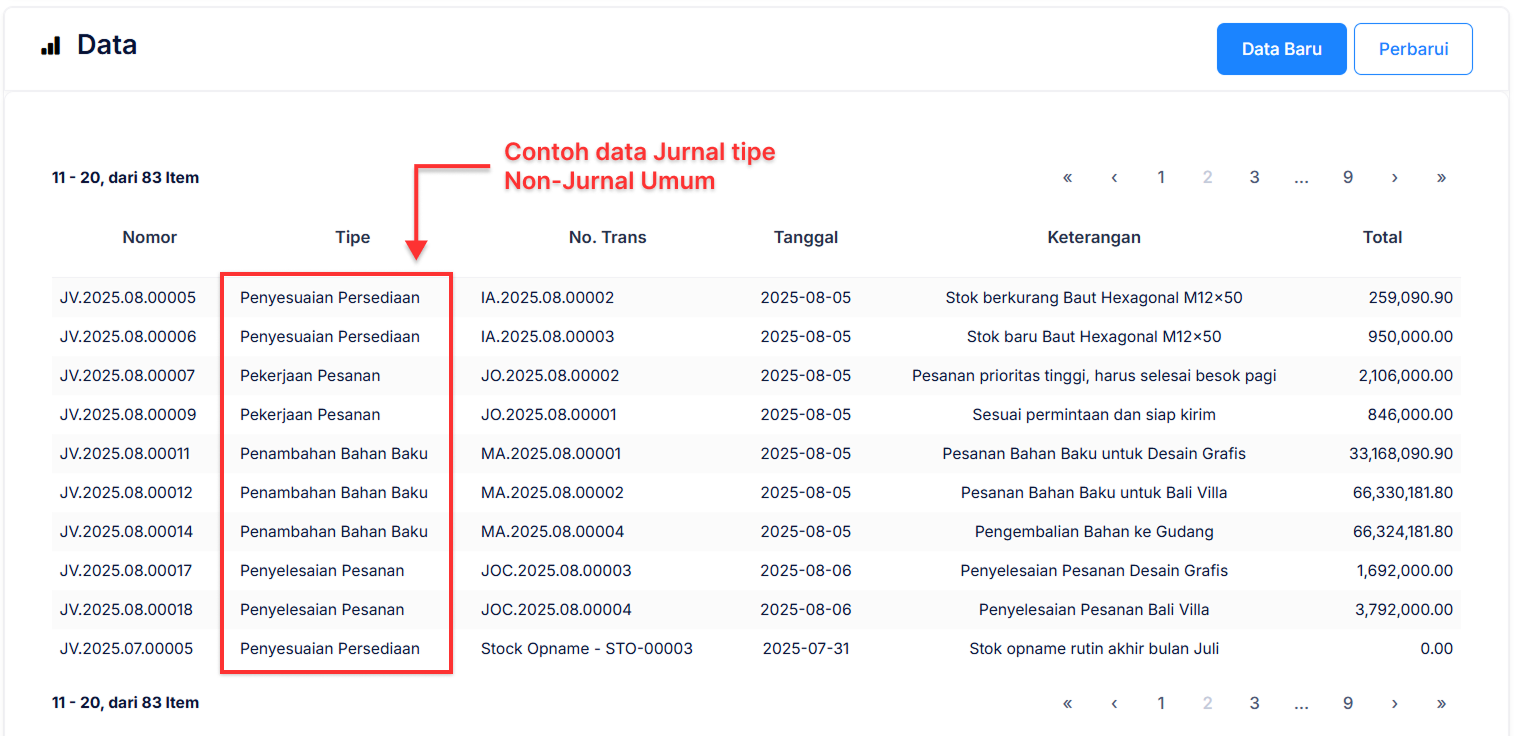Viewport: 1517px width, 736px height.
Task: Open page 3 in the bottom pagination
Action: [1254, 702]
